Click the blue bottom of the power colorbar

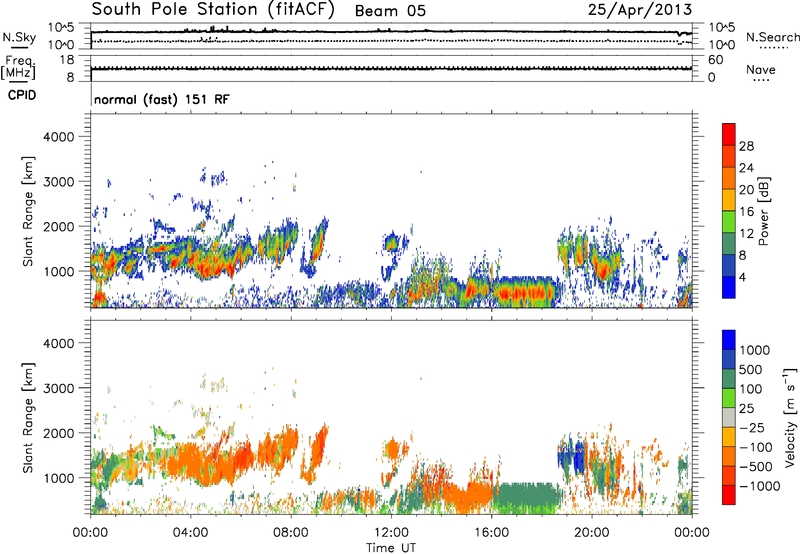pyautogui.click(x=729, y=287)
